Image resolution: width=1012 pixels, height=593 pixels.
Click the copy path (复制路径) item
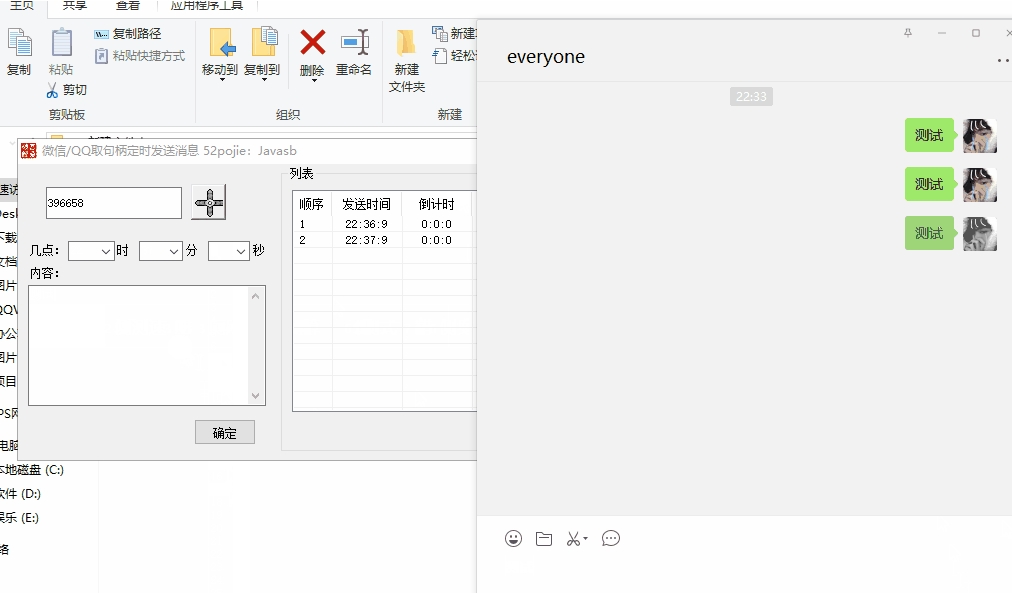click(x=128, y=34)
